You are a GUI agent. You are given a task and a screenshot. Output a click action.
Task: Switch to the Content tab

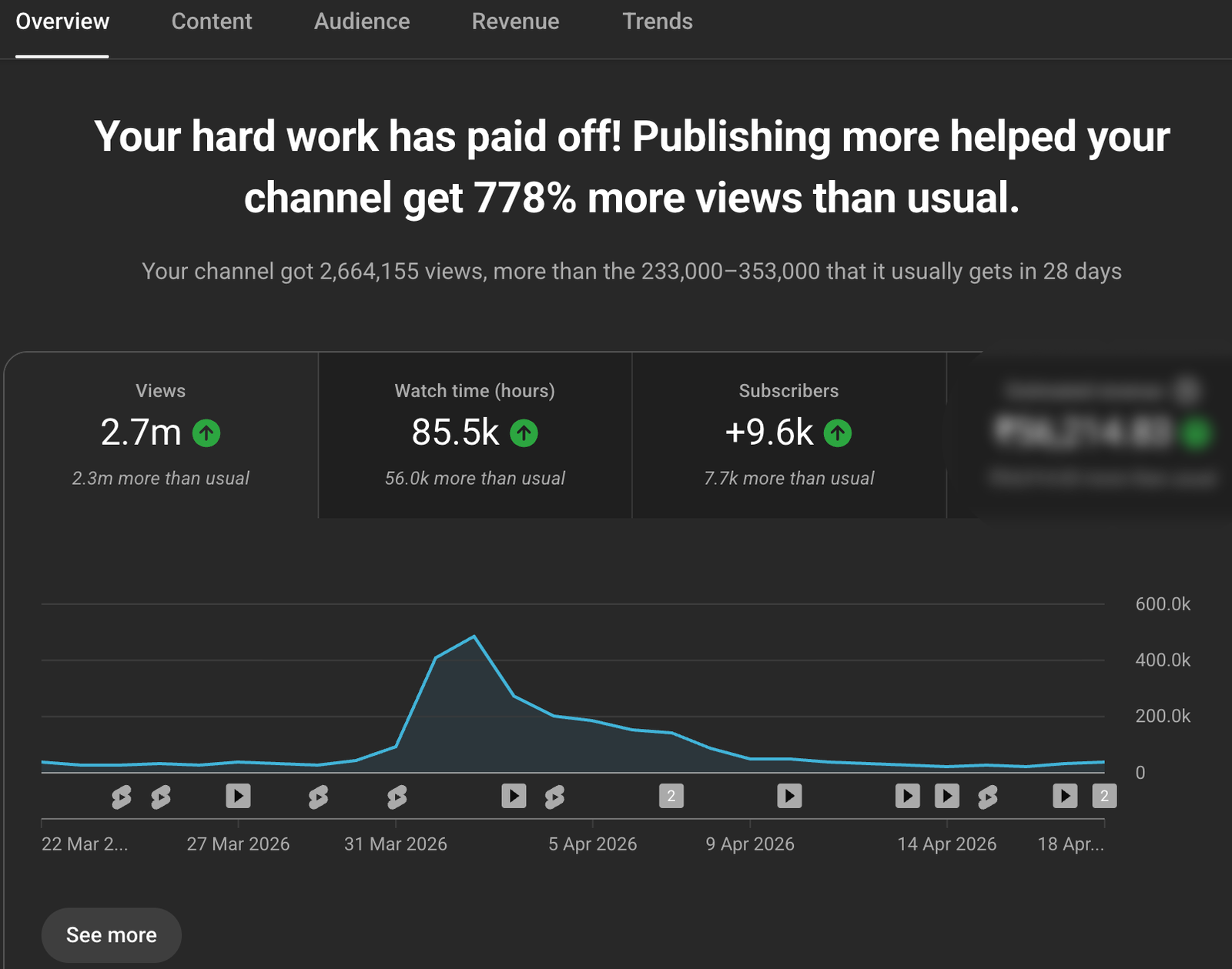(211, 22)
